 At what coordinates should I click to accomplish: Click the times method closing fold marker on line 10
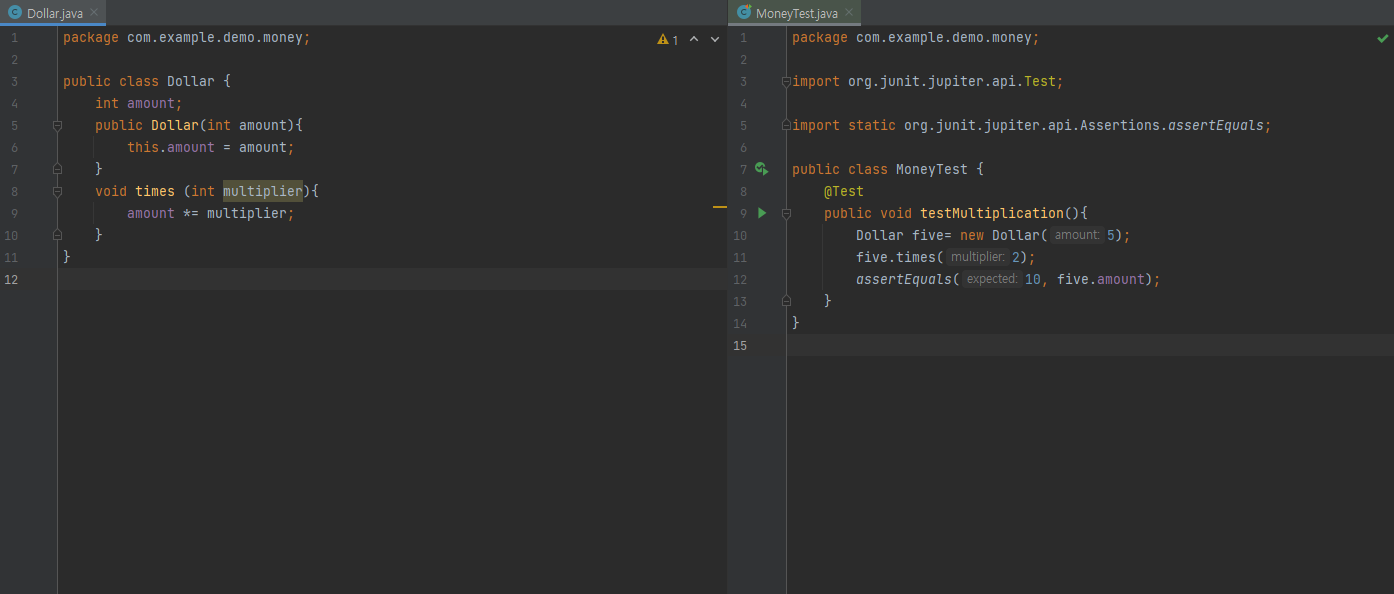coord(57,235)
